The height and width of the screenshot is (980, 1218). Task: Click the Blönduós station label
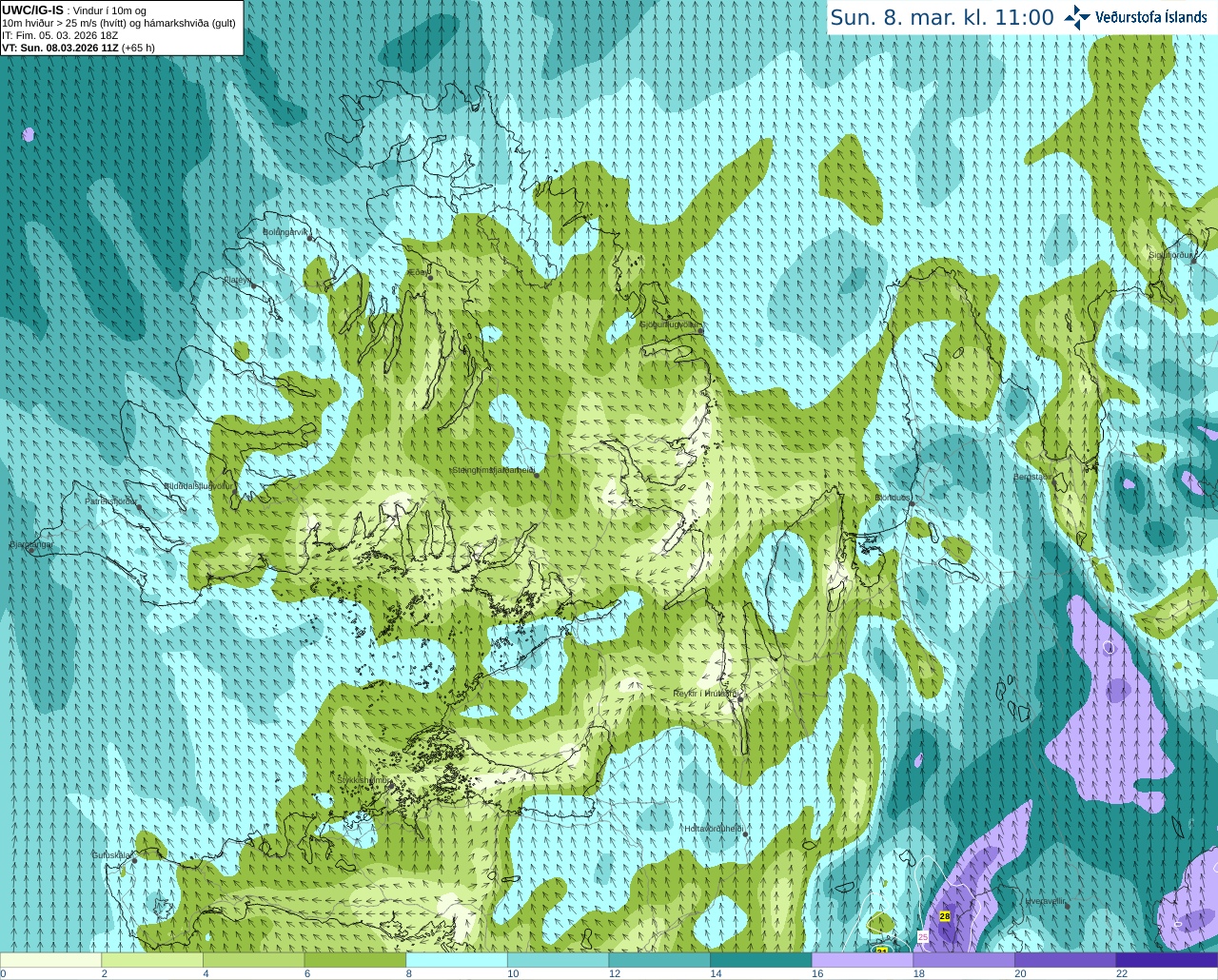(892, 498)
